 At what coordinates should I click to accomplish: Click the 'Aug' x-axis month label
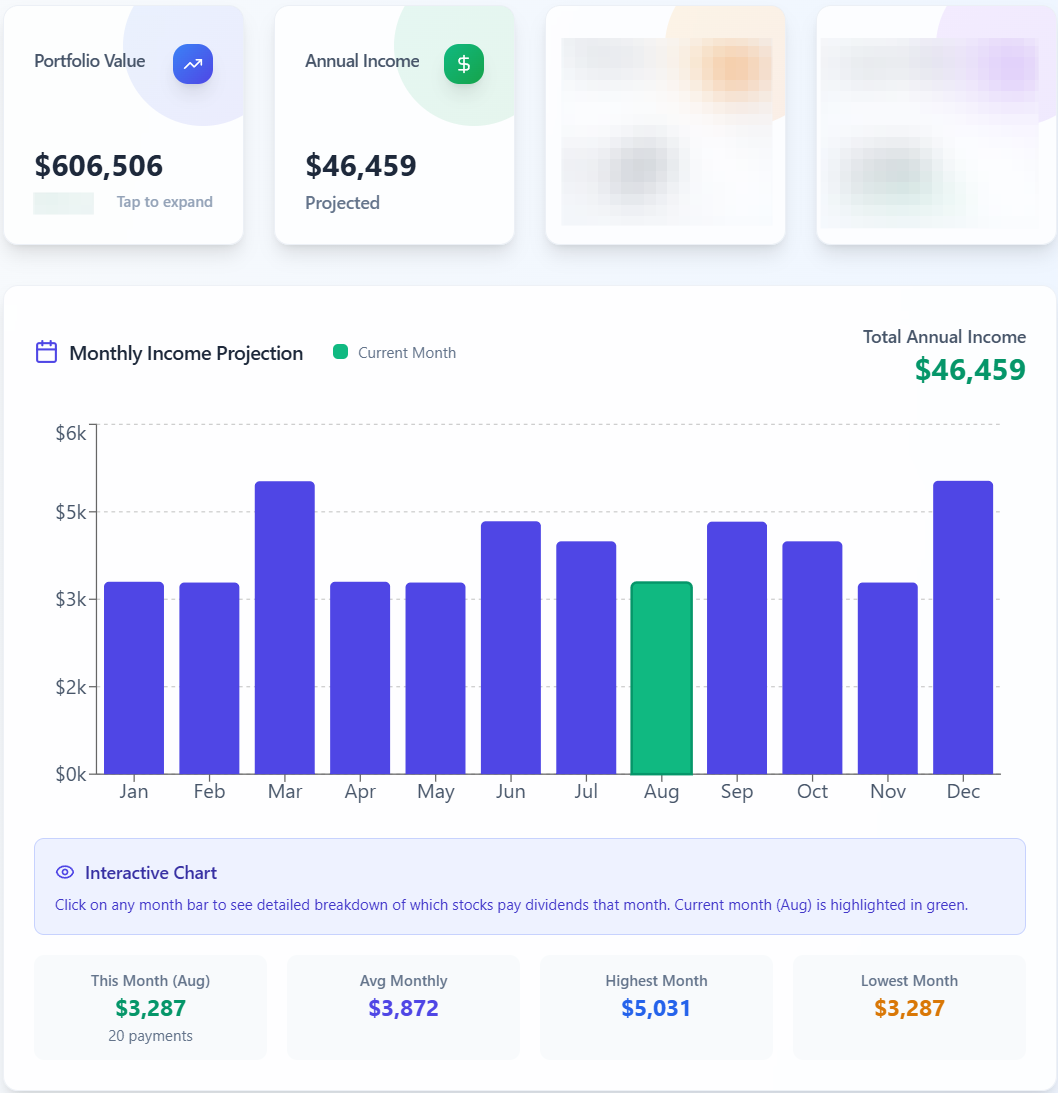tap(661, 792)
